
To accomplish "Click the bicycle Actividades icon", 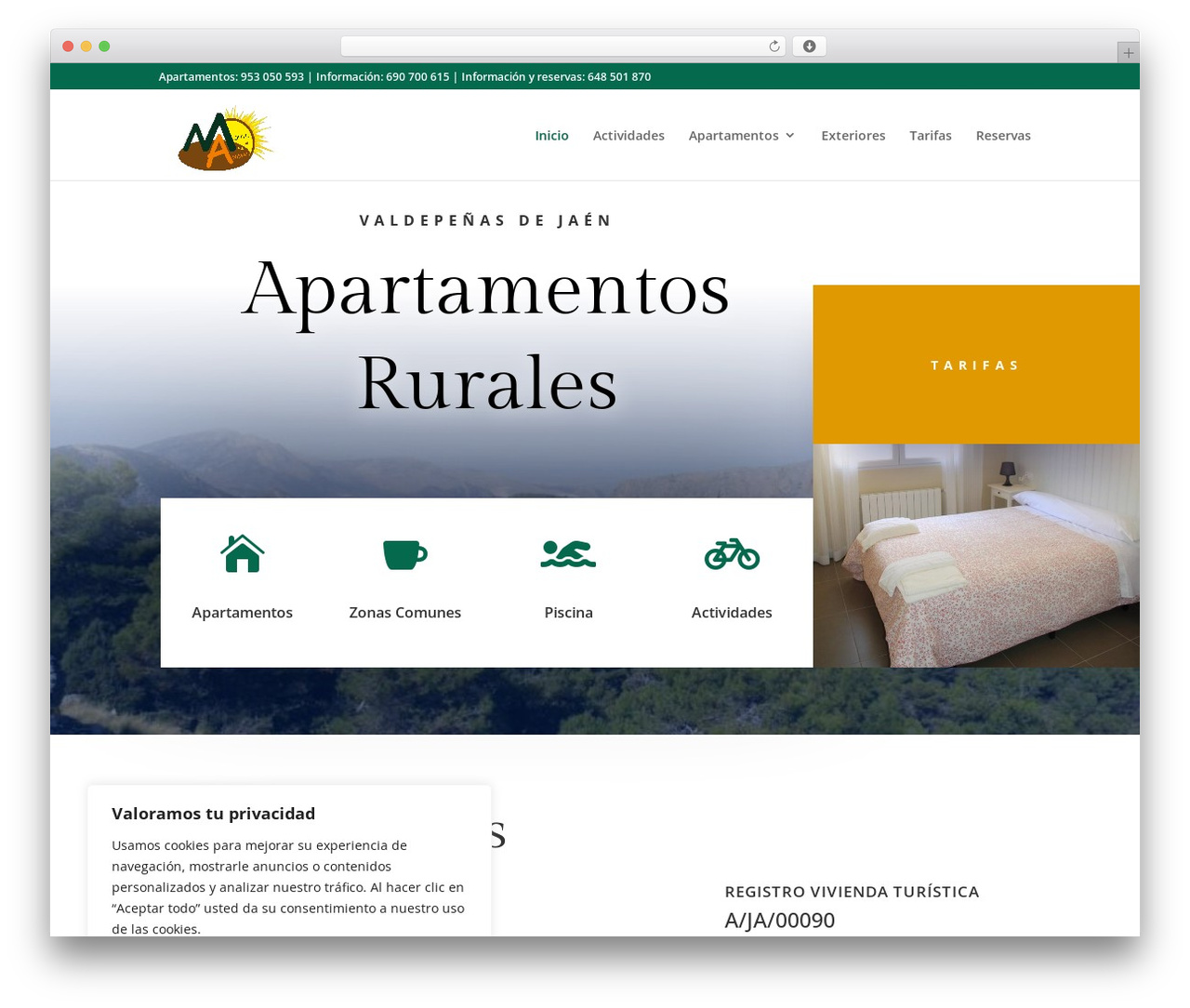I will point(732,553).
